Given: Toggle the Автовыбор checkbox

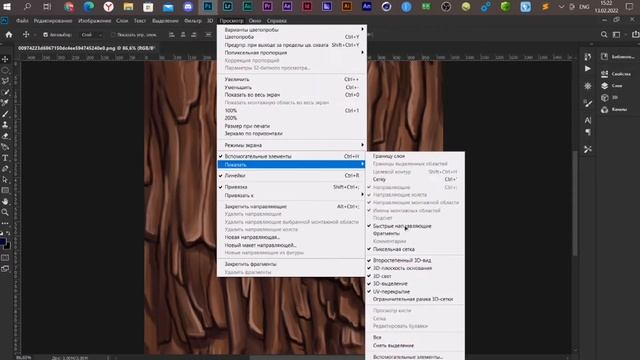Looking at the screenshot, I should [45, 35].
